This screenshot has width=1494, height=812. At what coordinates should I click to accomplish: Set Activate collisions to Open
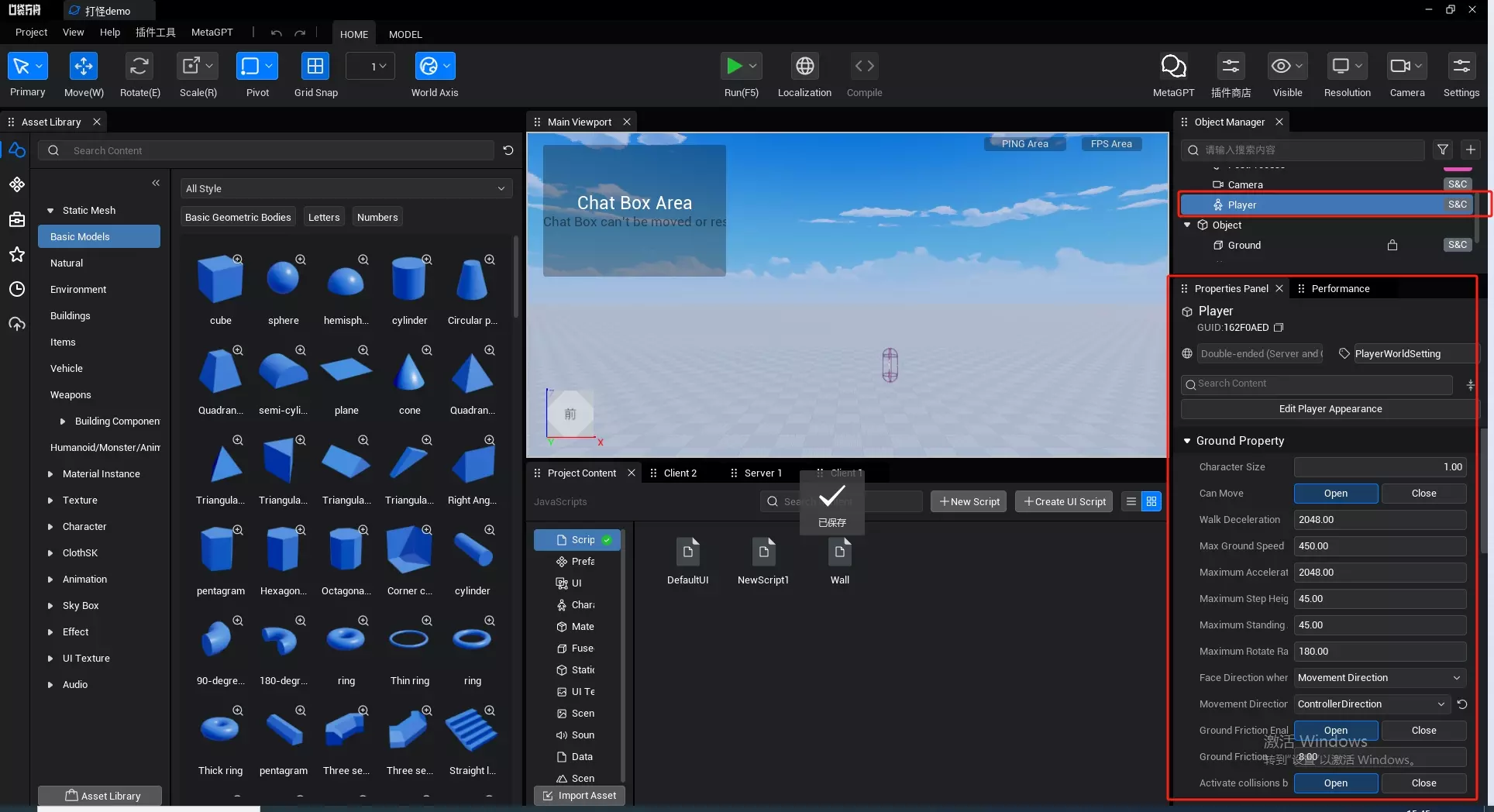coord(1335,783)
